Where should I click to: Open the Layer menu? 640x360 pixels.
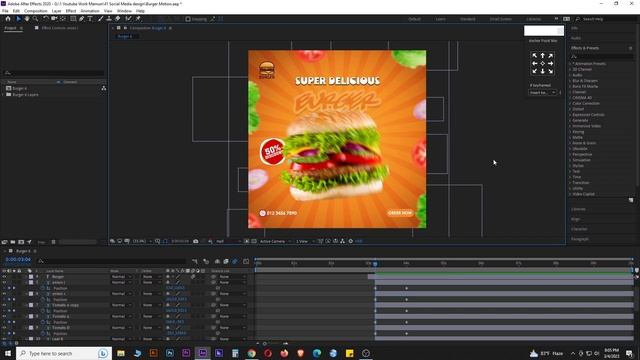click(57, 11)
